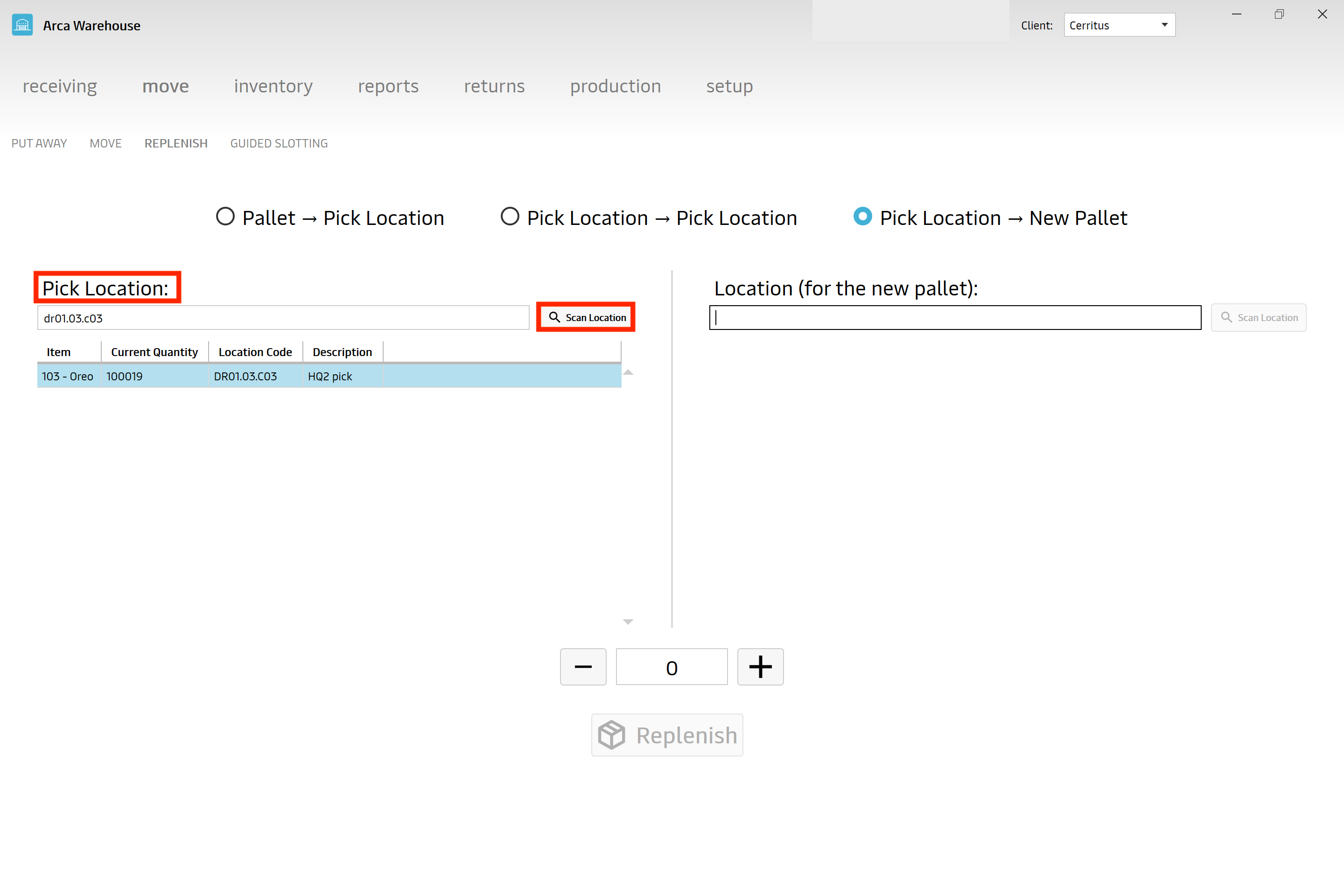Switch to the REPLENISH tab
The image size is (1344, 896).
[176, 143]
